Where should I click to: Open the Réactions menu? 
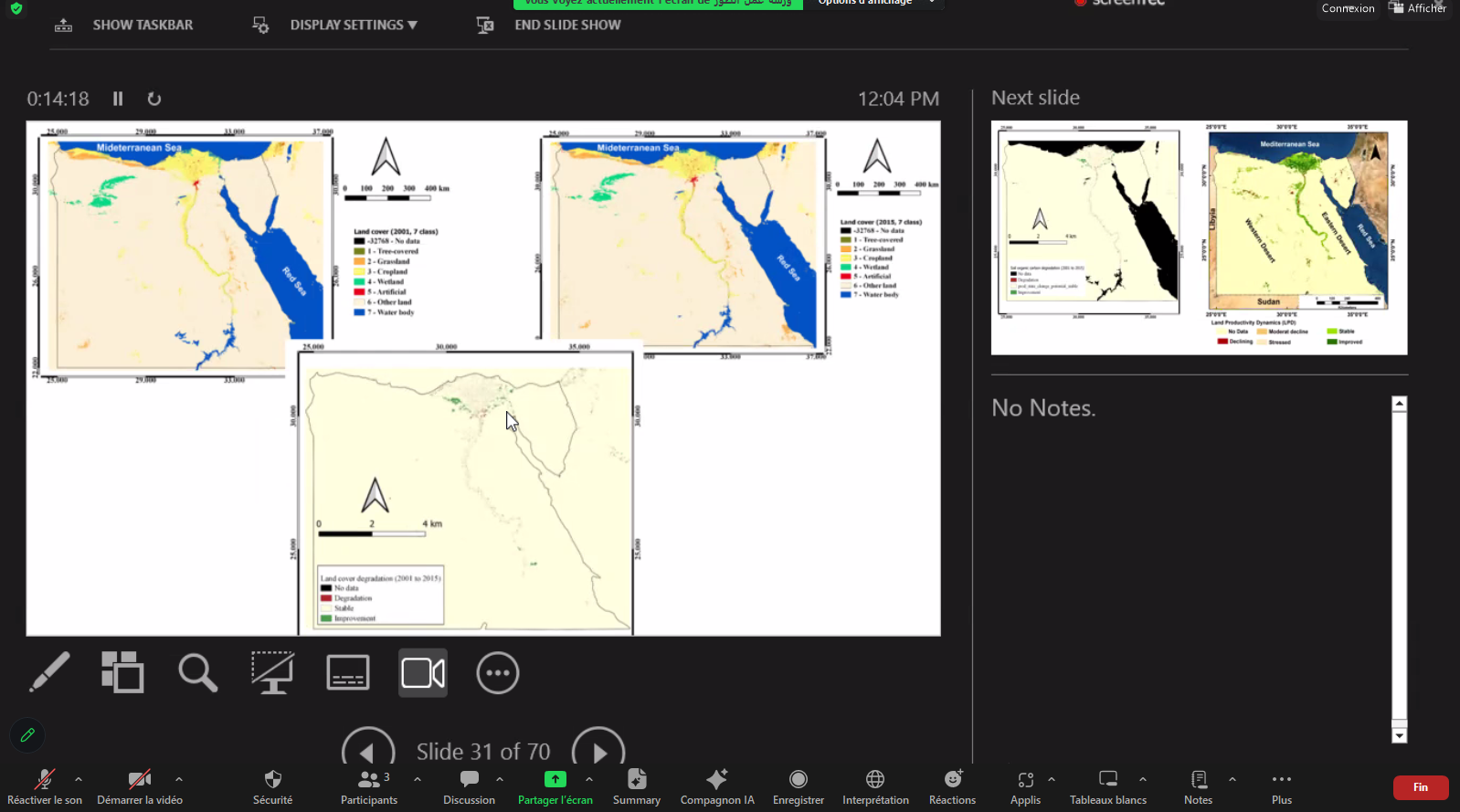pos(953,786)
